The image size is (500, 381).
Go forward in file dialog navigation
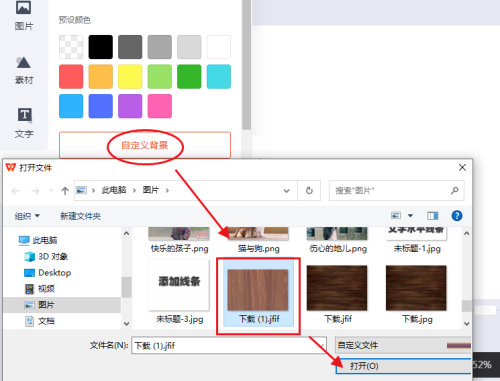[x=35, y=191]
